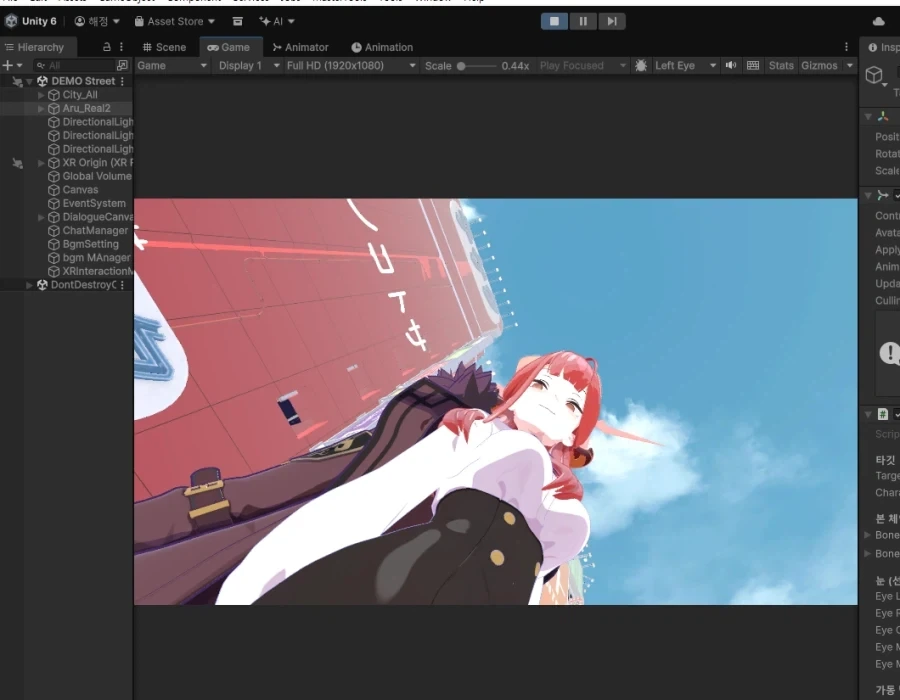Toggle picking next to XR Origin
Screen dimensions: 900x700
point(18,164)
